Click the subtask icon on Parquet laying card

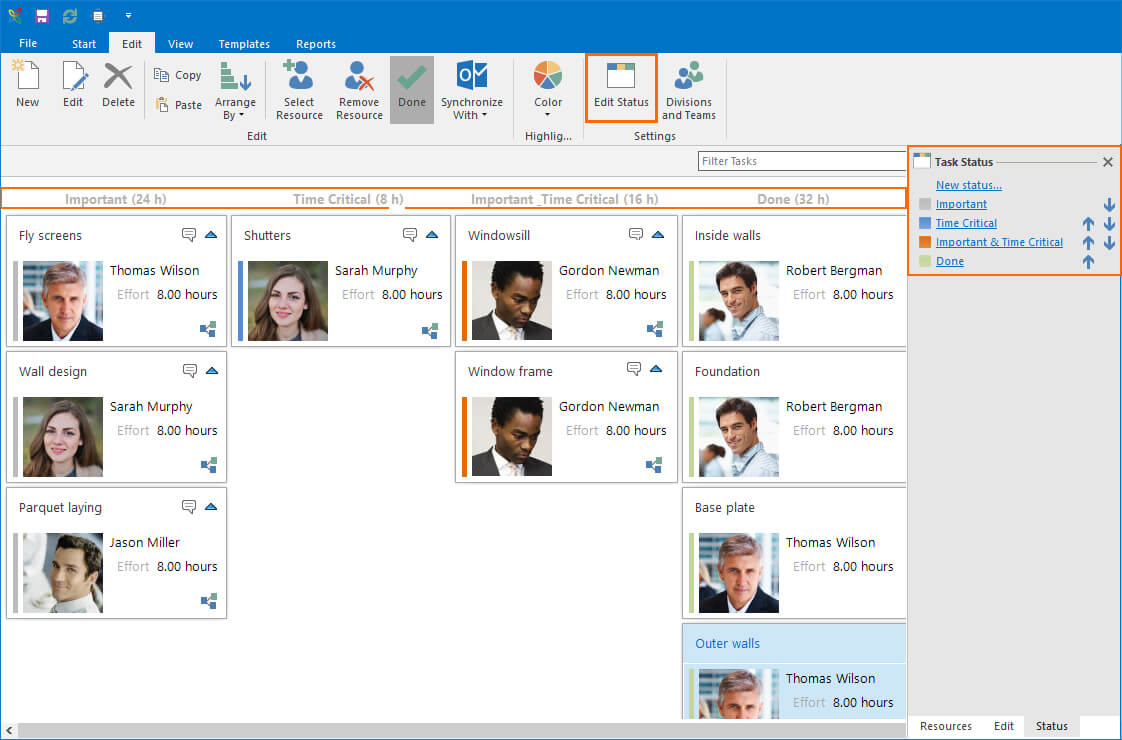coord(209,601)
